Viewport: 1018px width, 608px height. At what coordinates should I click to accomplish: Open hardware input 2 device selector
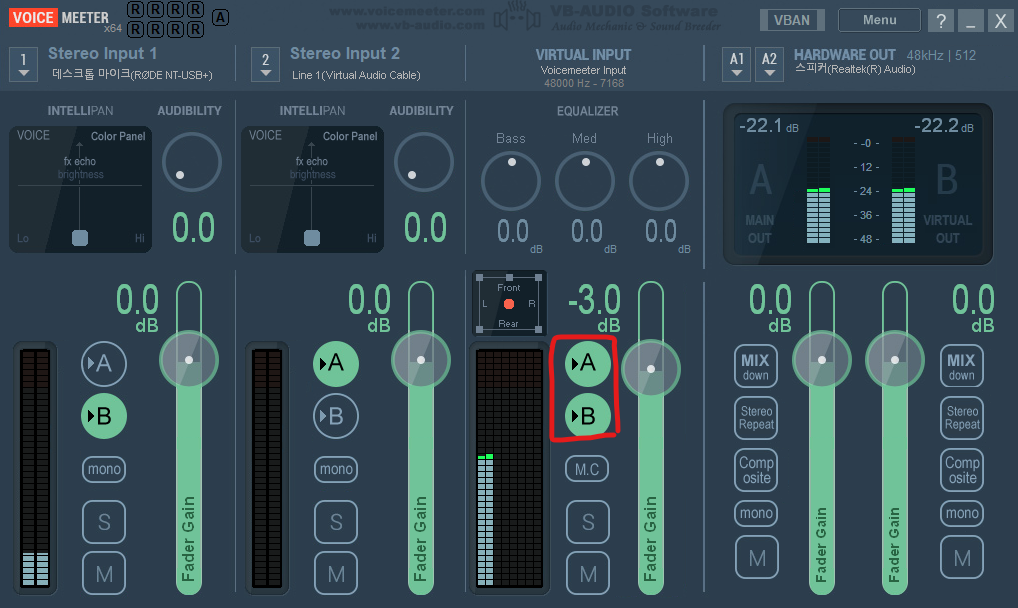click(x=266, y=65)
